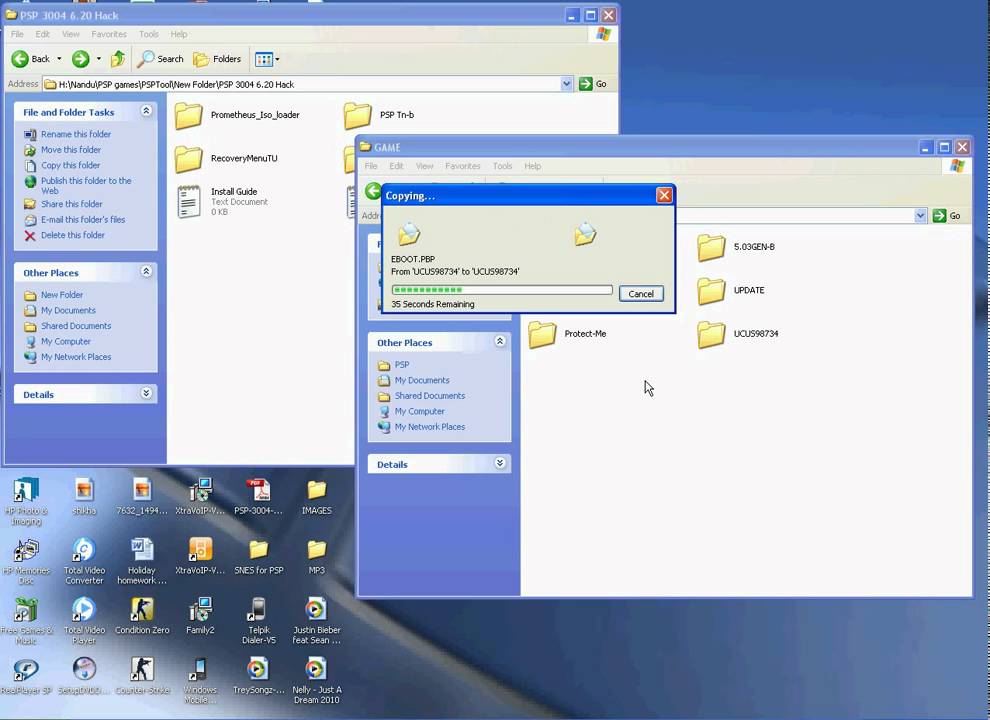Open Favorites menu in PSP 3004 window
The image size is (990, 720).
click(x=109, y=34)
